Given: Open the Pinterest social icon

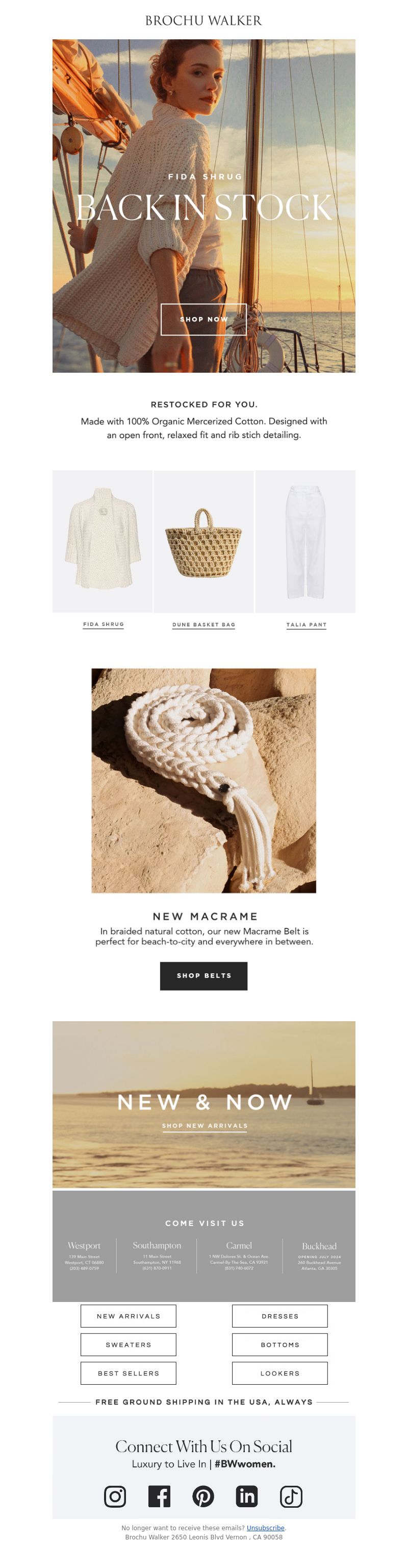Looking at the screenshot, I should pyautogui.click(x=203, y=1496).
